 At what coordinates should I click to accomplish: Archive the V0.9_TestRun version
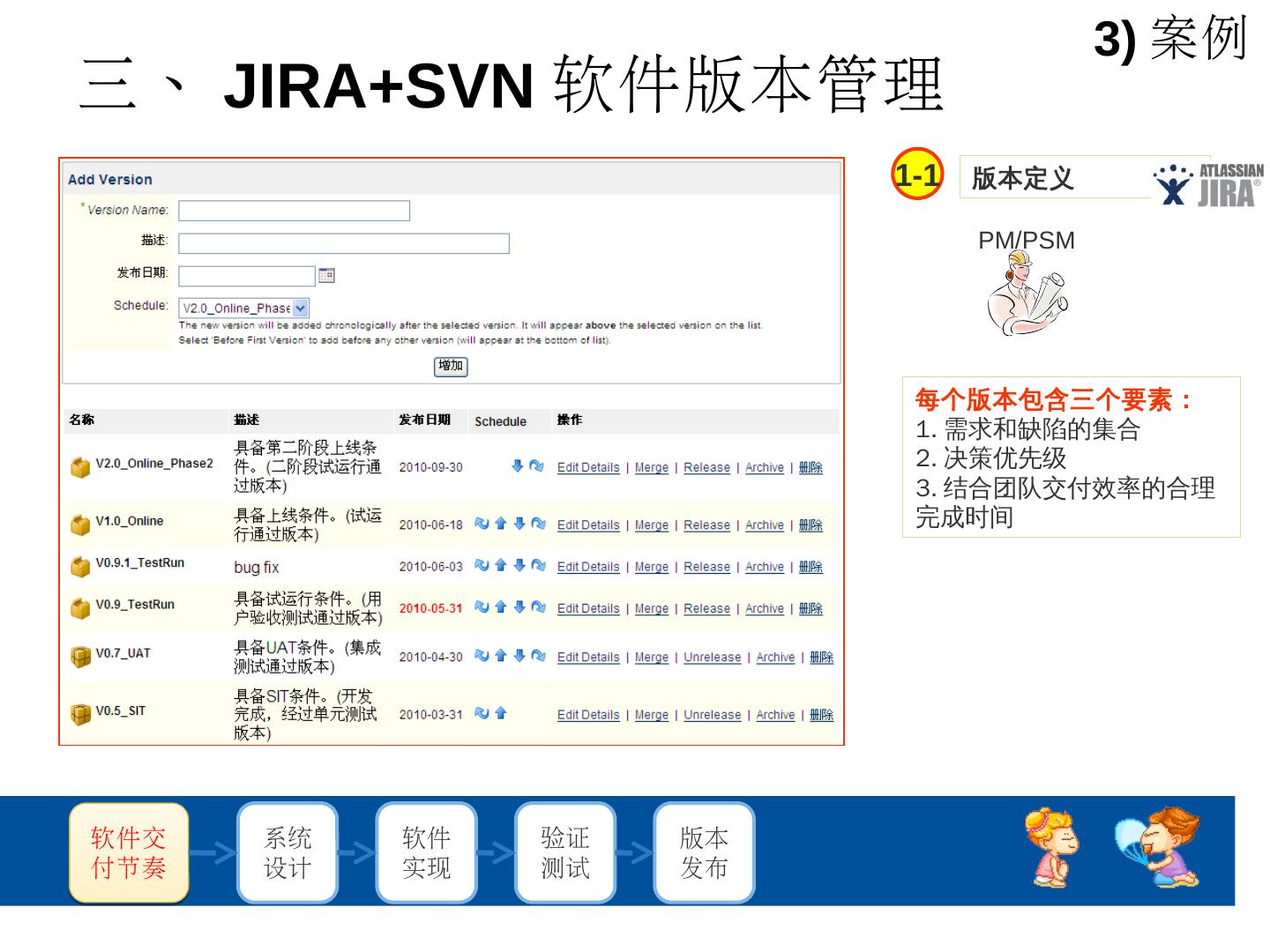click(x=765, y=608)
